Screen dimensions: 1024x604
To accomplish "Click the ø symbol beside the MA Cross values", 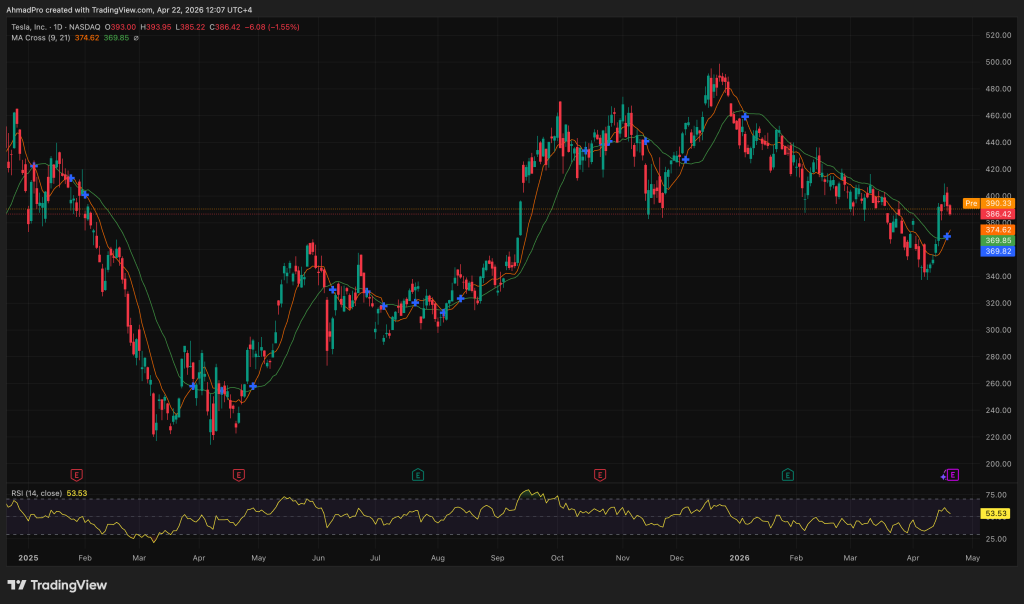I will (x=136, y=38).
